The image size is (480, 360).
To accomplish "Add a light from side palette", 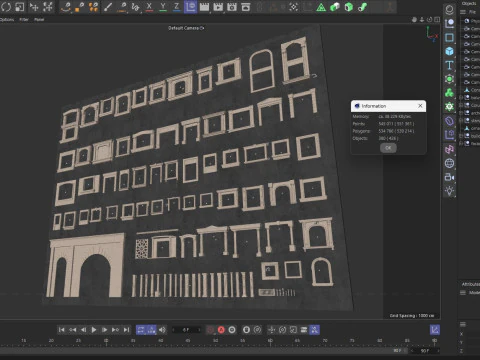I will 449,191.
